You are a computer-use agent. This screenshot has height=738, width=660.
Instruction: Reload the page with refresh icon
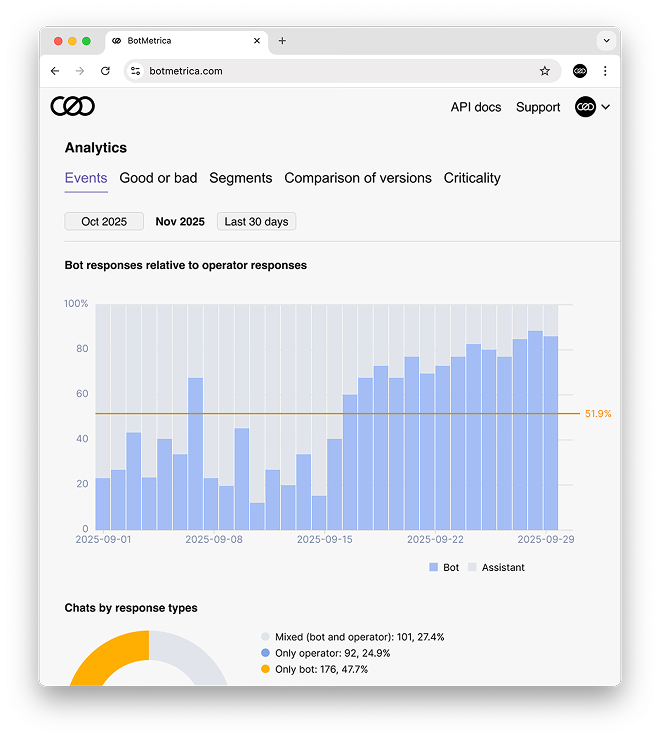point(105,71)
